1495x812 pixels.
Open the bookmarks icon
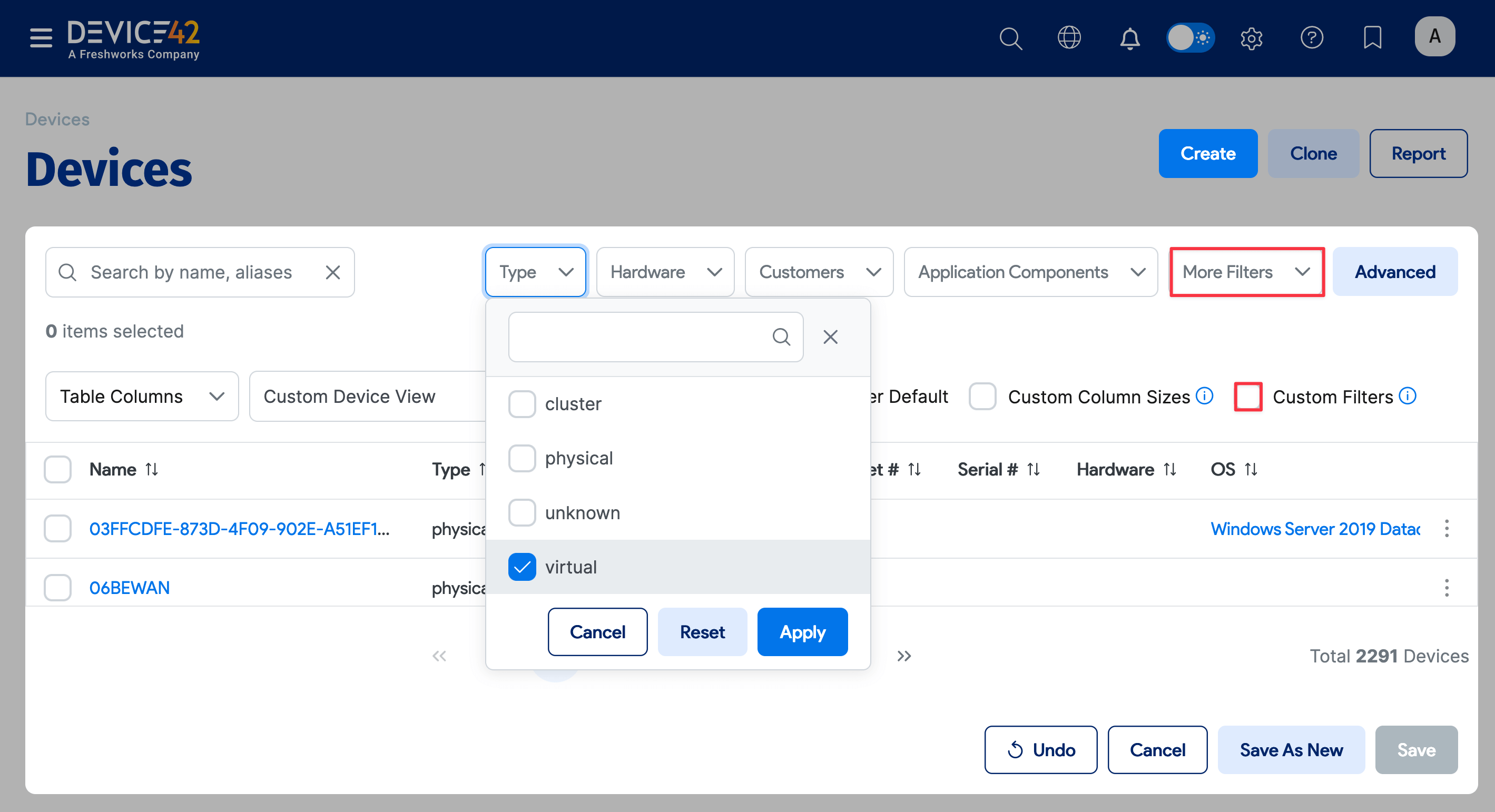point(1372,38)
